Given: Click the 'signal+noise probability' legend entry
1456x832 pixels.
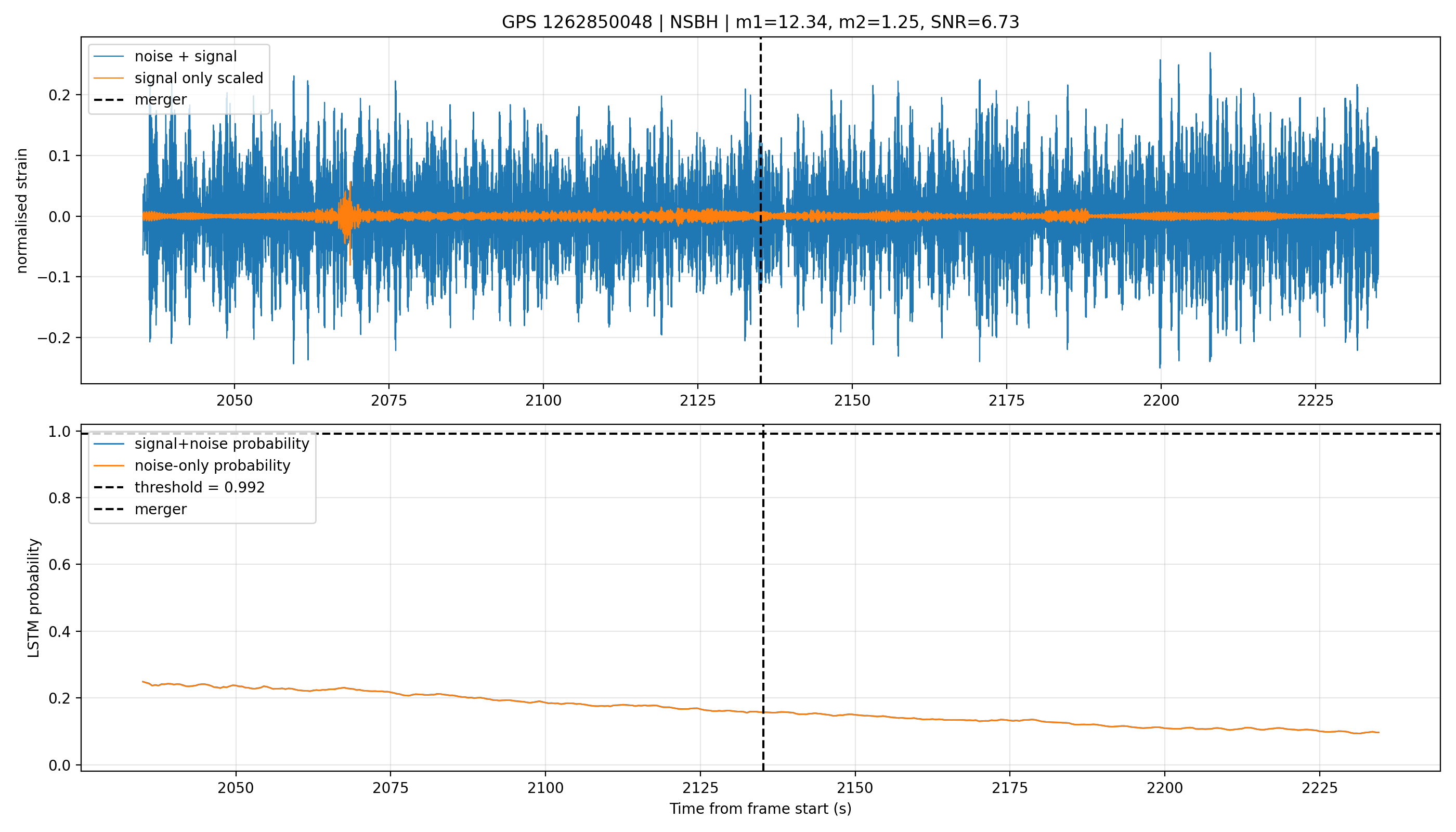Looking at the screenshot, I should tap(222, 444).
